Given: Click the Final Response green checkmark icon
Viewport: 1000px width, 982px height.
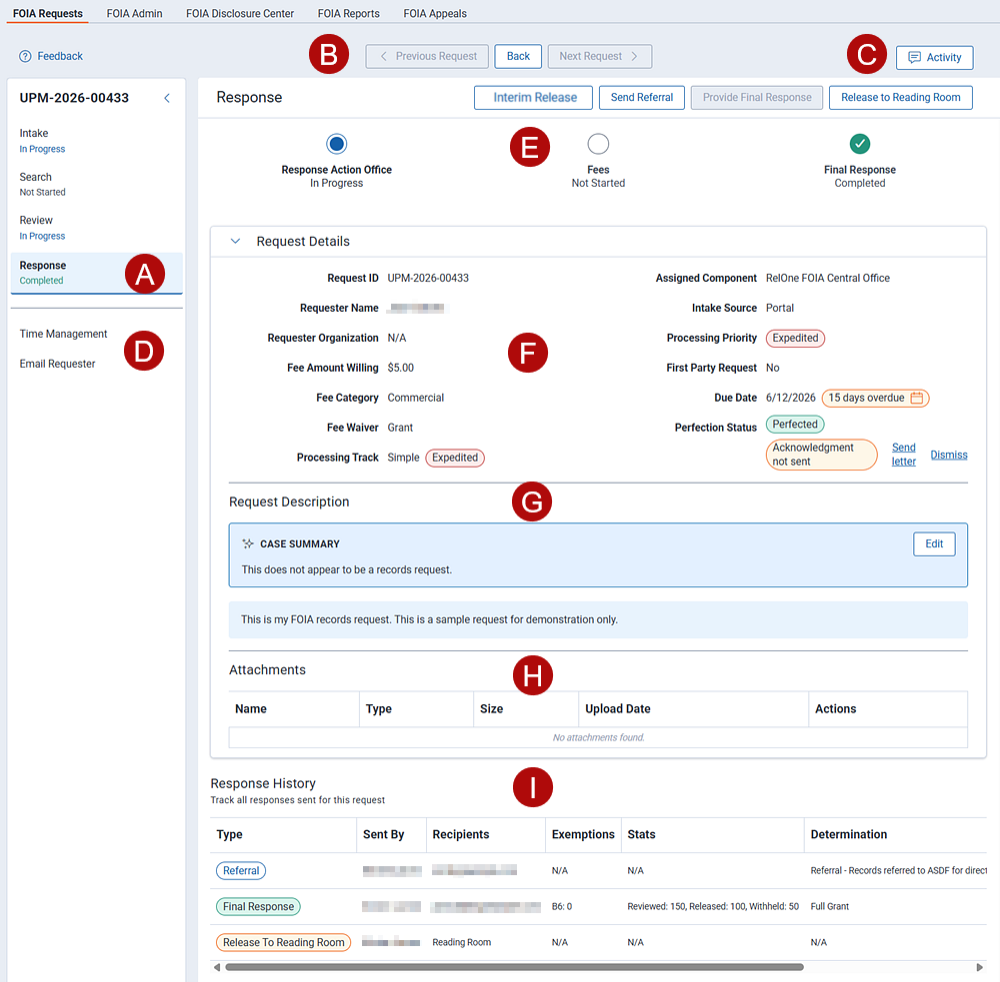Looking at the screenshot, I should tap(859, 143).
